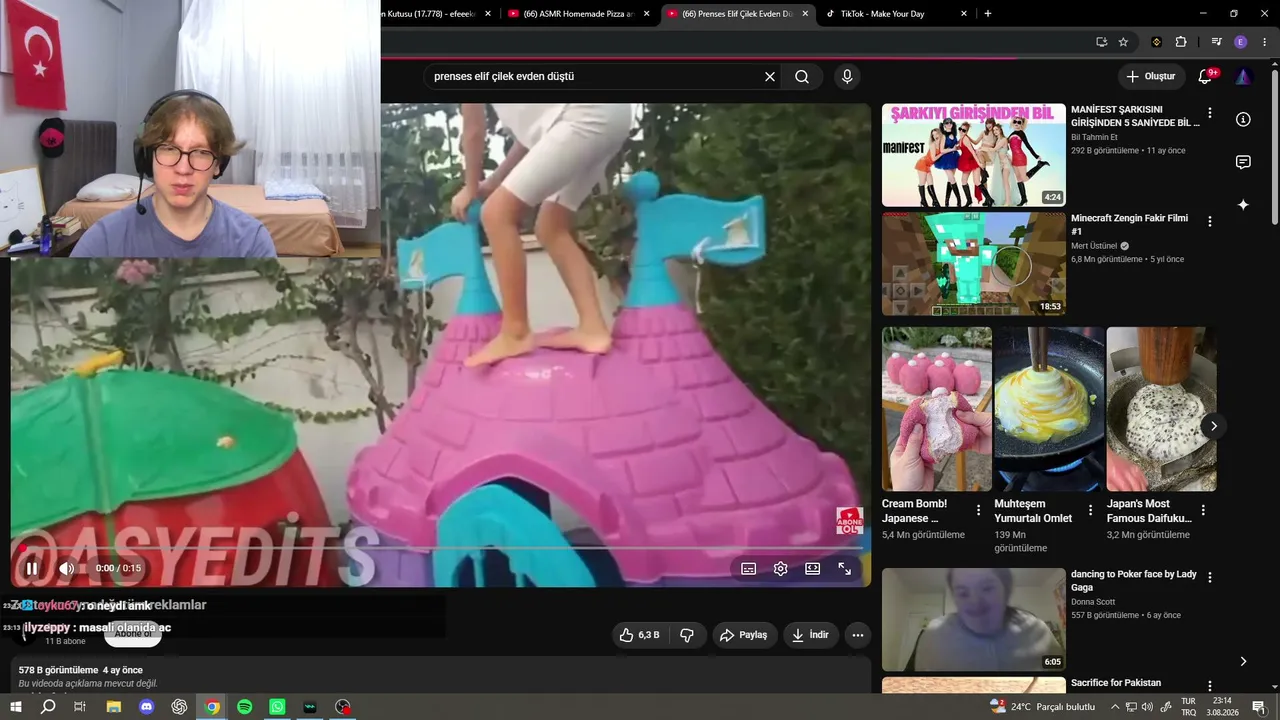Open Chrome media controls
1280x720 pixels.
1216,42
